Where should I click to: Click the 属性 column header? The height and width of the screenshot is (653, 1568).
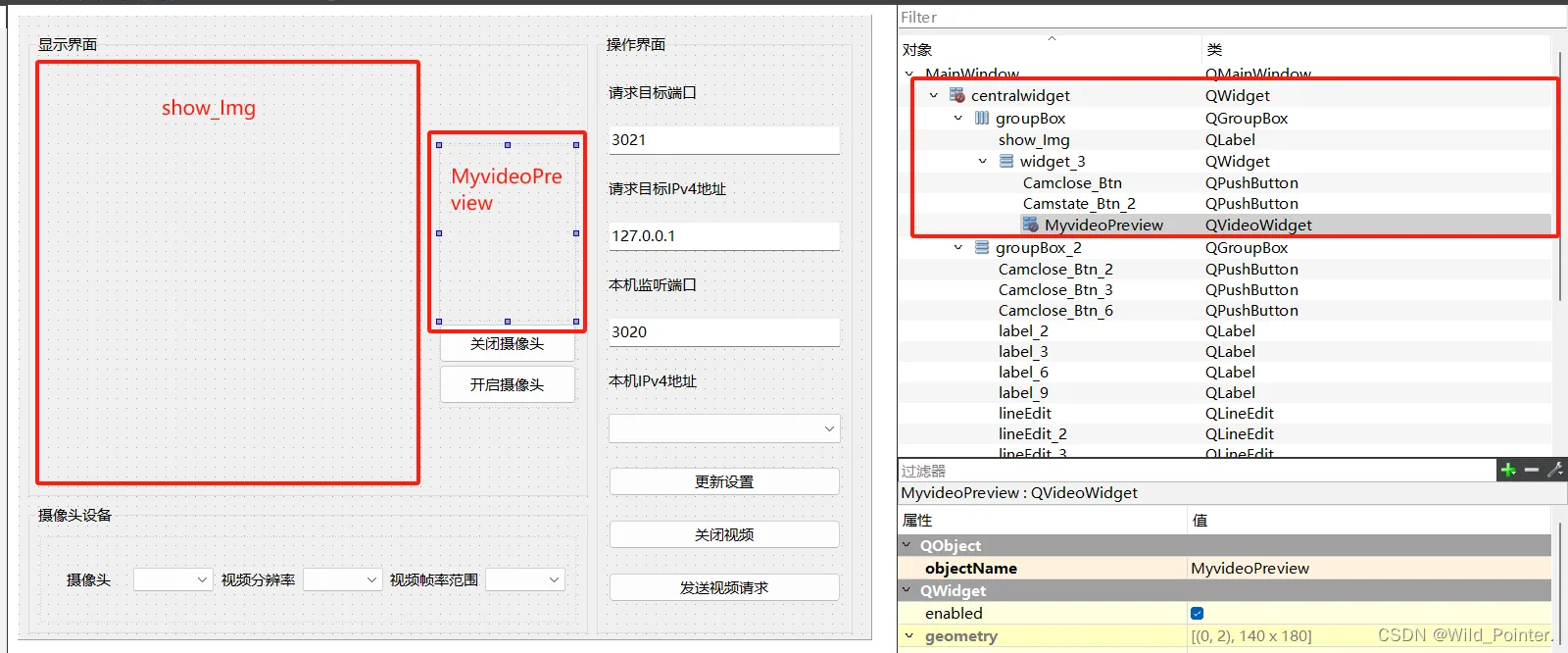pyautogui.click(x=1042, y=521)
